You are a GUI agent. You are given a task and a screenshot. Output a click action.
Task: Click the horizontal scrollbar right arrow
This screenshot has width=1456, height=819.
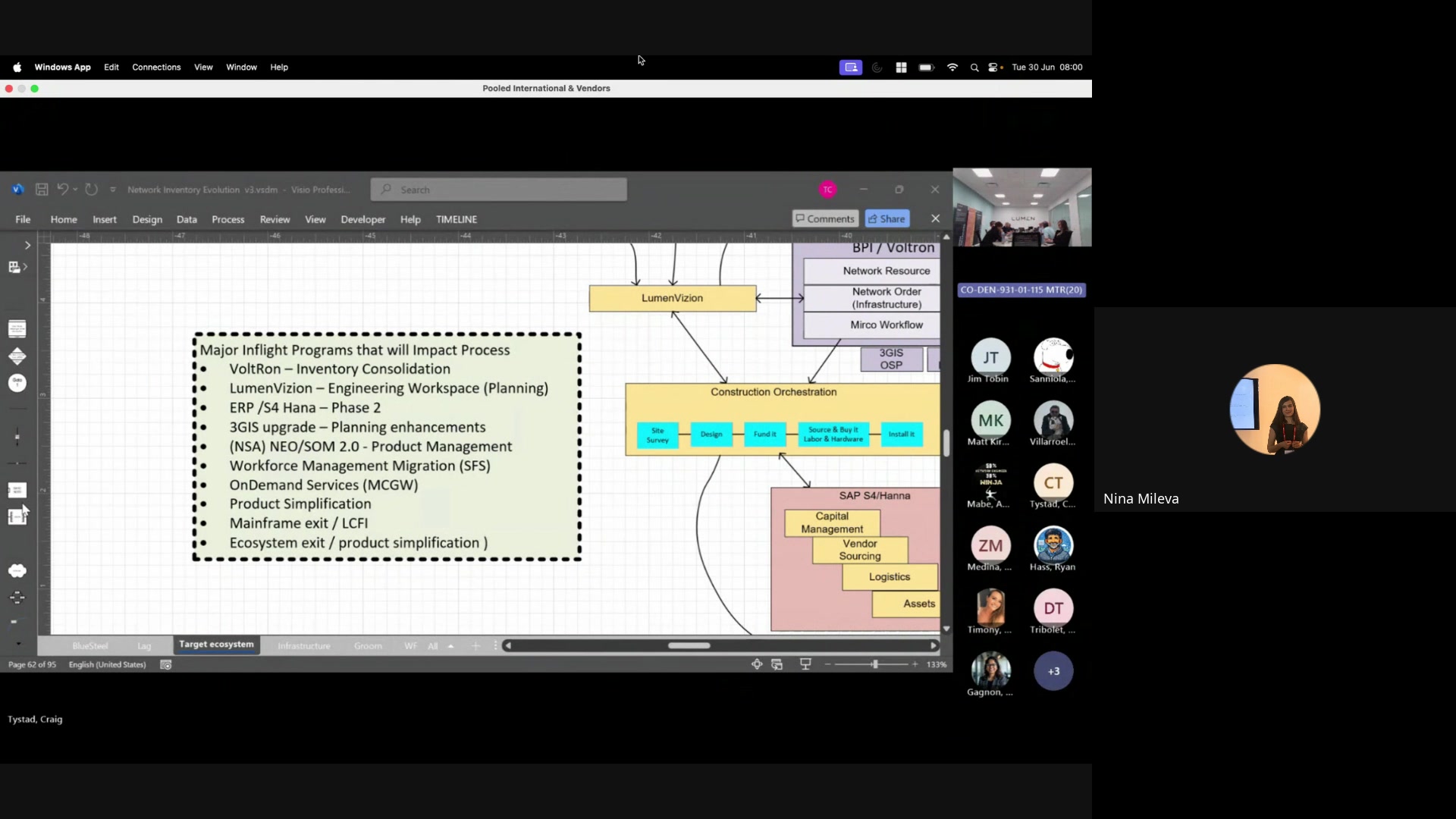coord(934,645)
